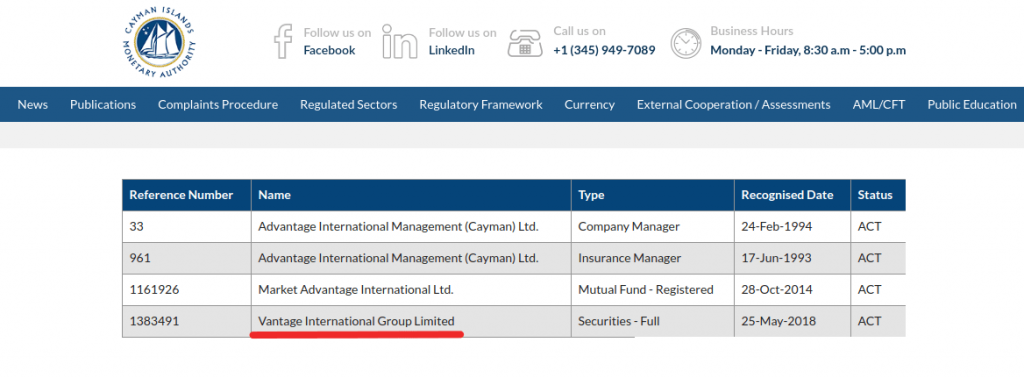Screen dimensions: 1024x378
Task: Click the Company Manager type cell
Action: pos(652,227)
